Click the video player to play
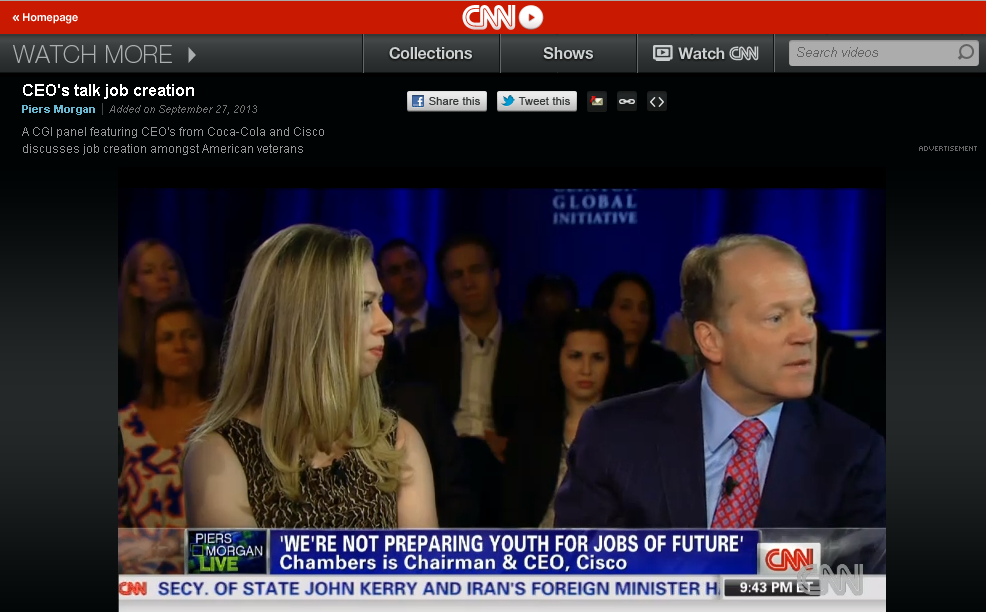Screen dimensions: 986x612 (502, 380)
